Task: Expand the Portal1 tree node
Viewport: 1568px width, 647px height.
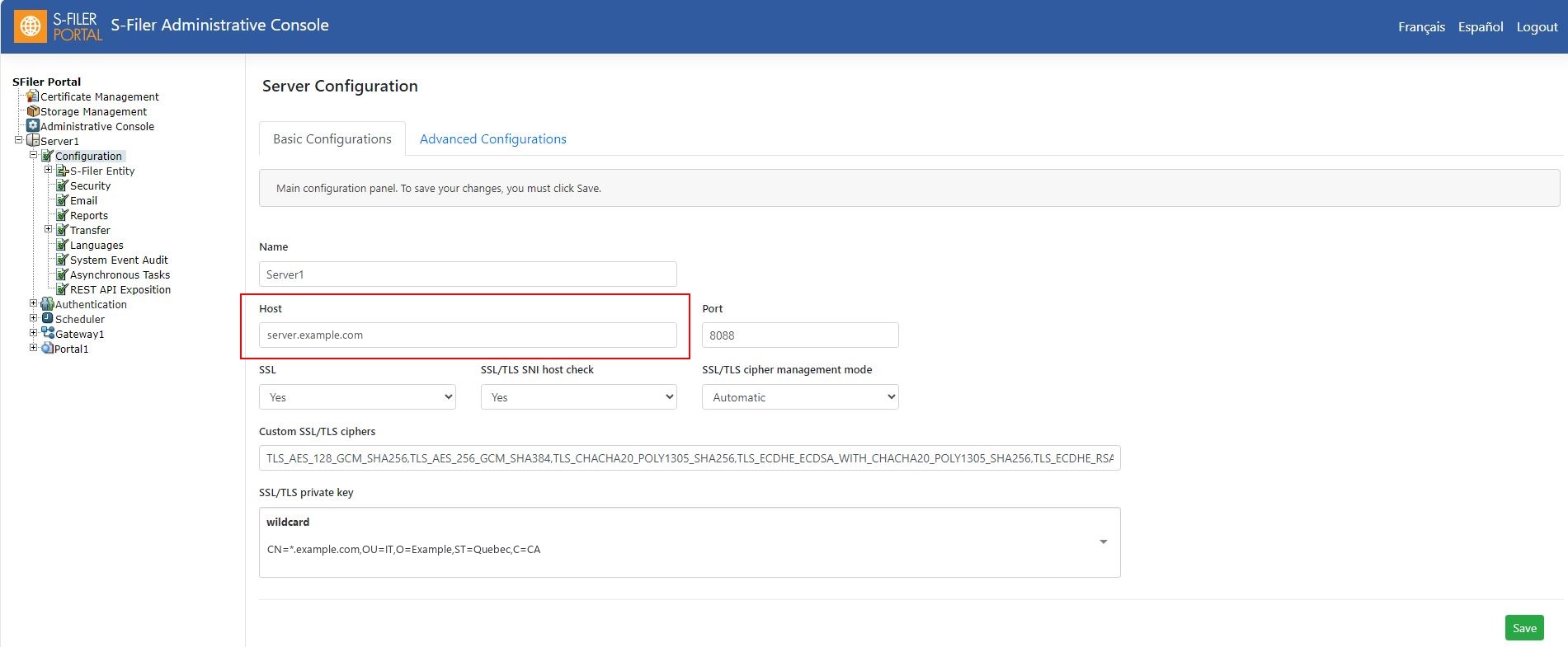Action: pyautogui.click(x=33, y=348)
